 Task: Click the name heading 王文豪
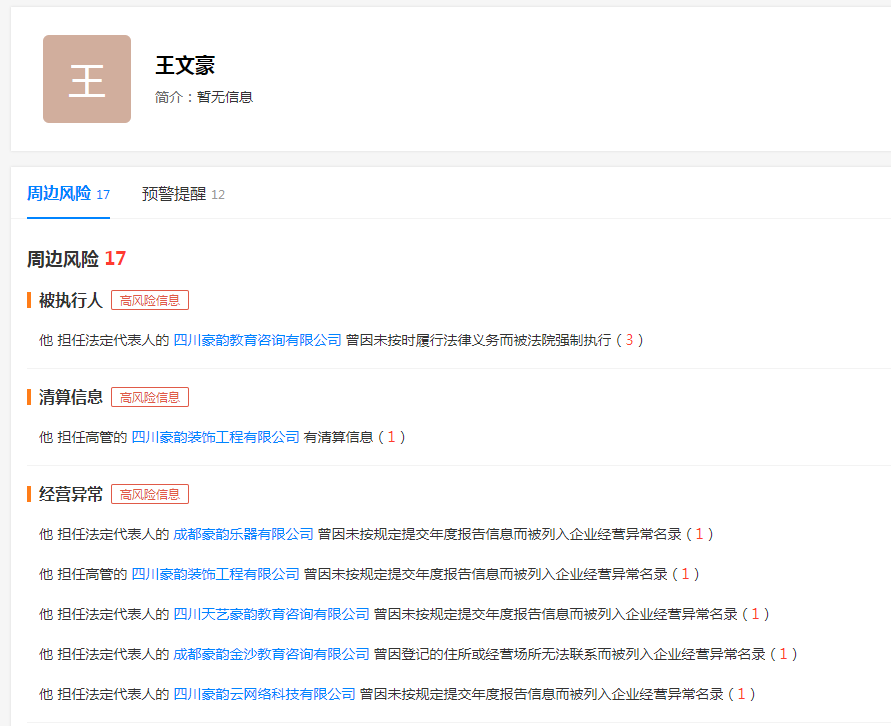tap(185, 65)
